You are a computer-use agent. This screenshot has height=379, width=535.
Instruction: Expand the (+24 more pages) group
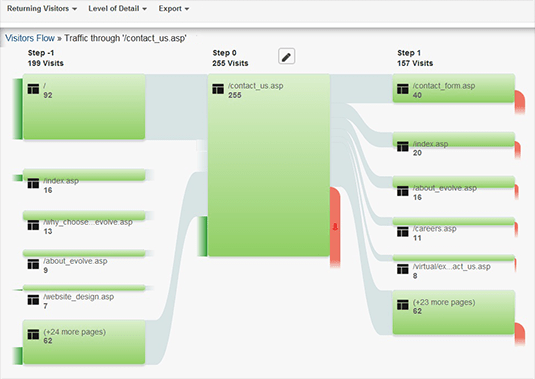pos(84,342)
